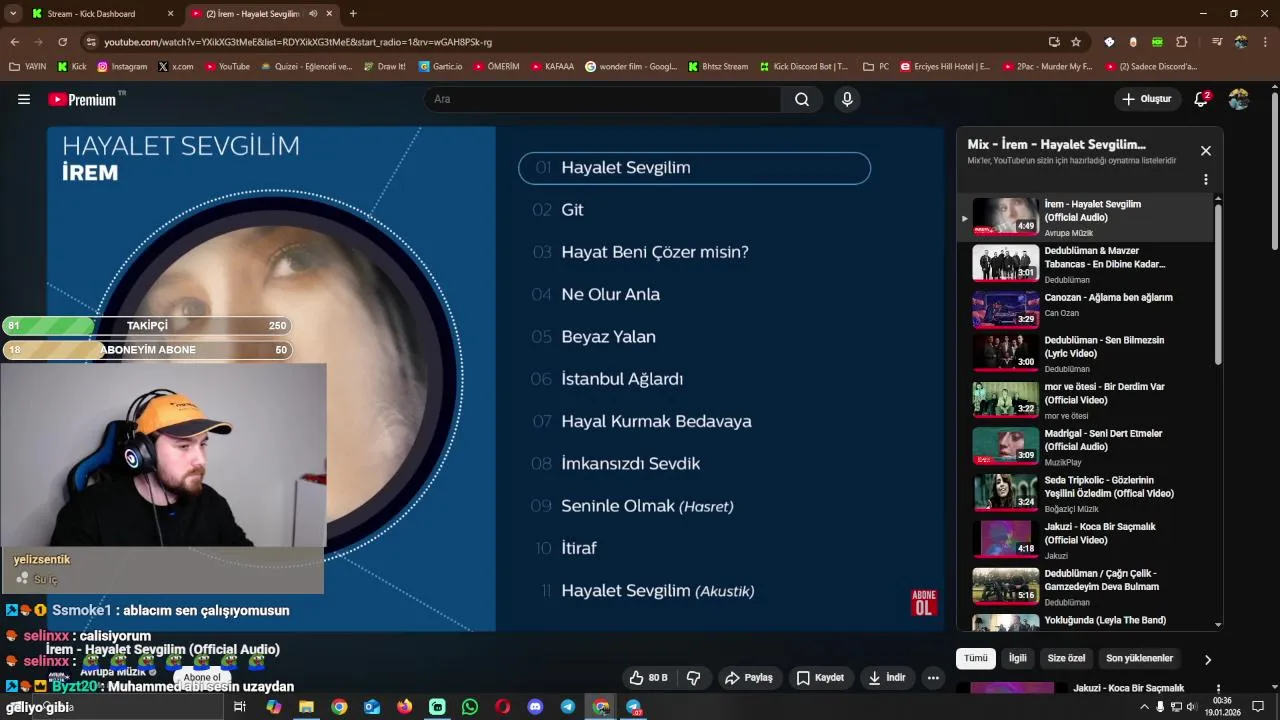Open install app icon in address bar
This screenshot has height=720, width=1280.
(1054, 42)
